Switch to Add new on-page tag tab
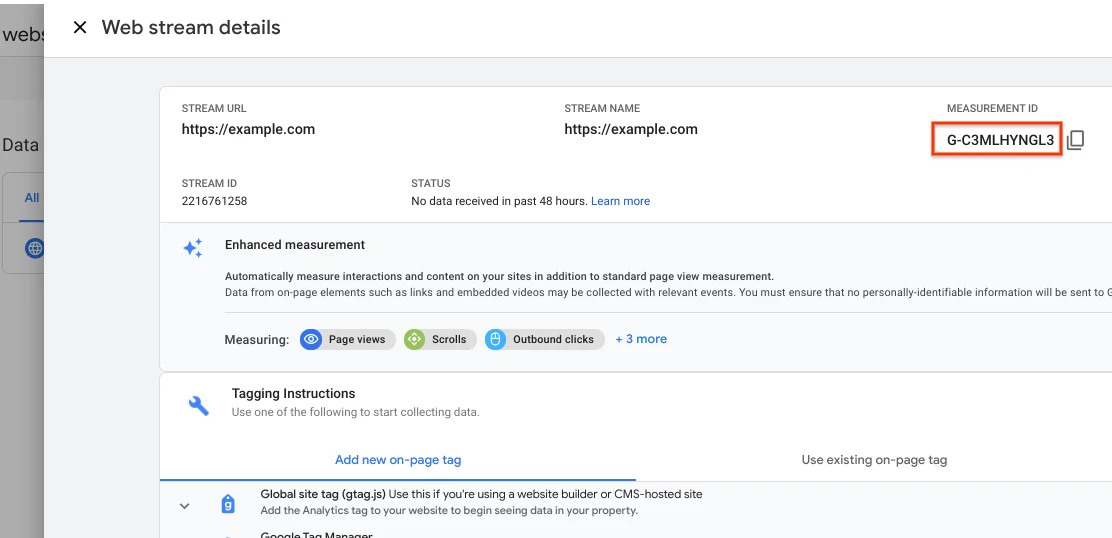This screenshot has height=538, width=1112. (x=398, y=460)
